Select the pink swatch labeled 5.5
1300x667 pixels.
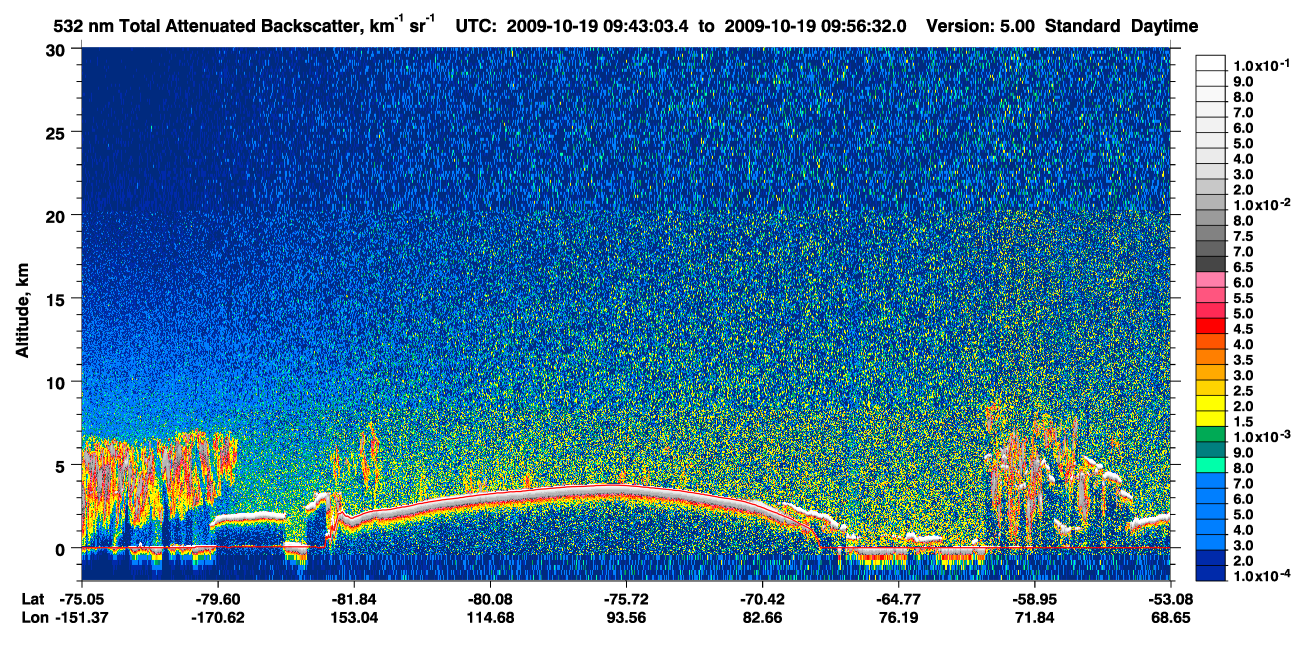pyautogui.click(x=1210, y=297)
